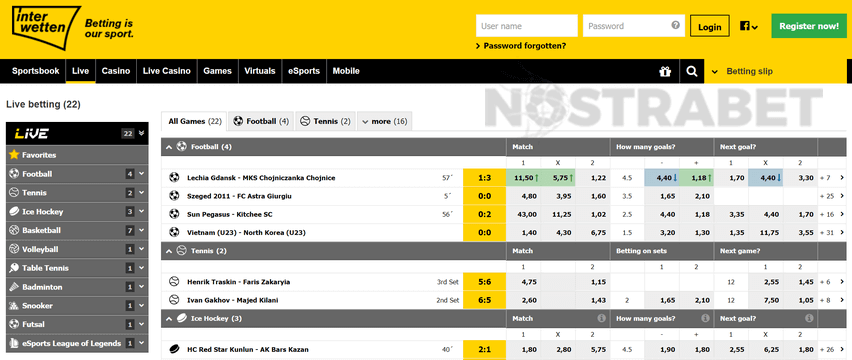Switch to the Tennis (2) tab
Viewport: 852px width, 360px height.
tap(326, 122)
